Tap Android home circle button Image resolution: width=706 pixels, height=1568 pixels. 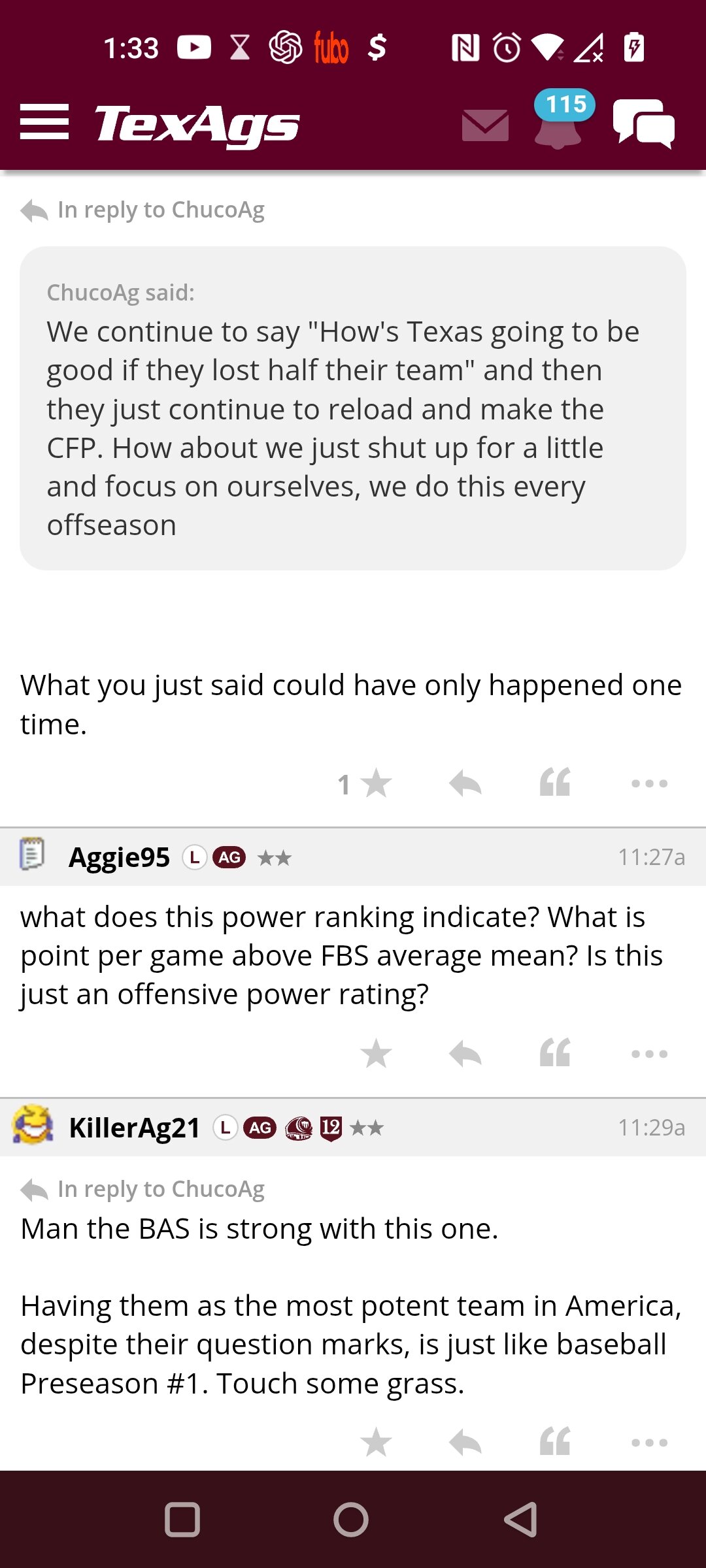(x=351, y=1520)
